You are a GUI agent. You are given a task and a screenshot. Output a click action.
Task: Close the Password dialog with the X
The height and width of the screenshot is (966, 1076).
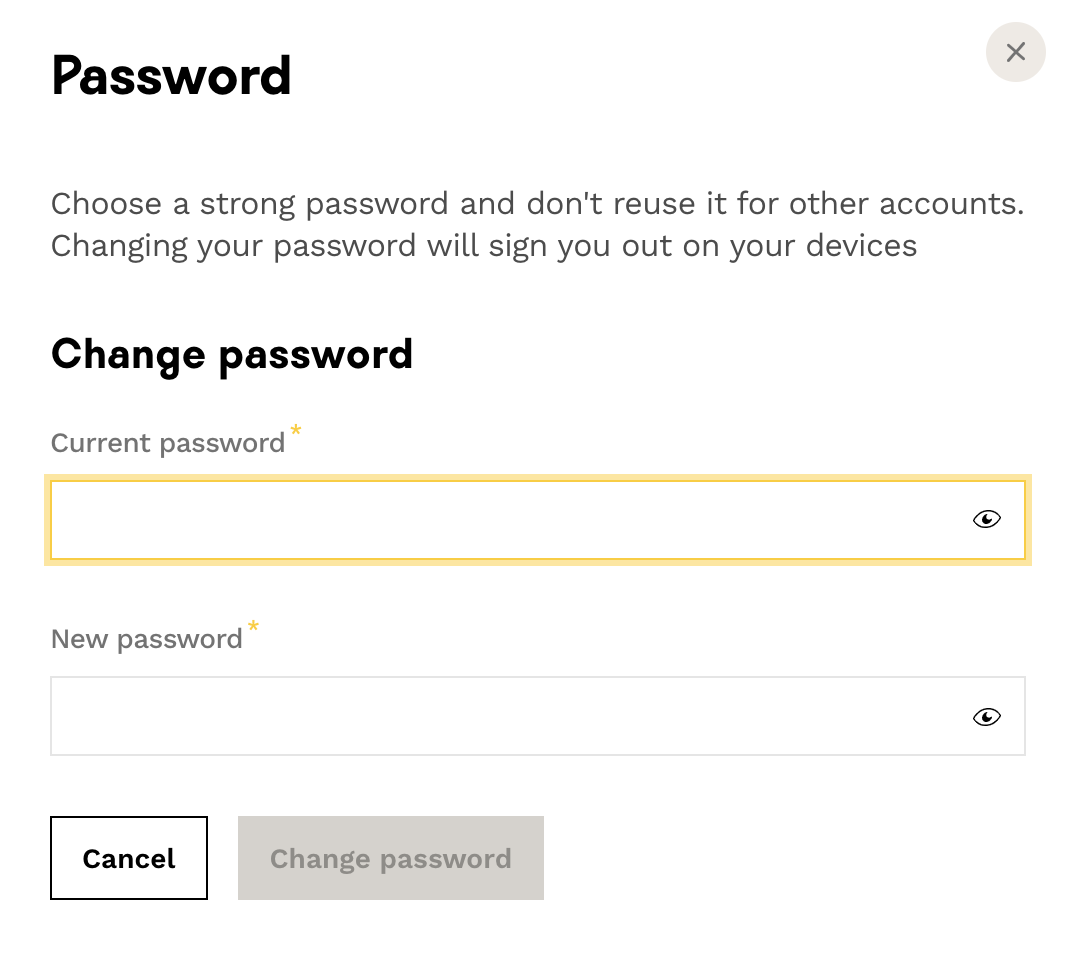pyautogui.click(x=1015, y=52)
